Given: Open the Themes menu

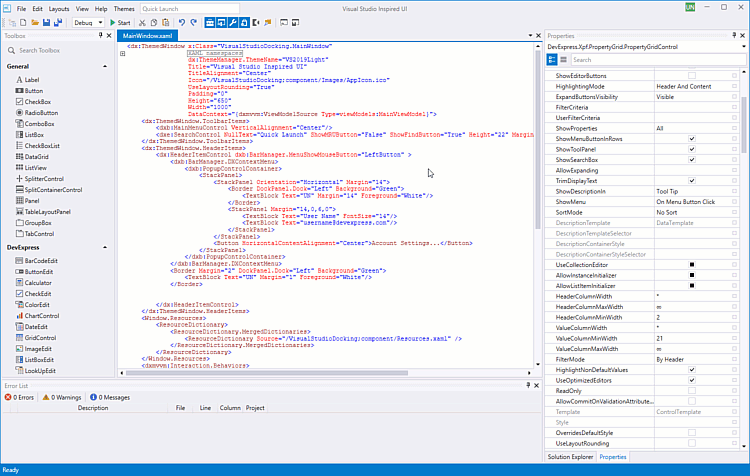Looking at the screenshot, I should tap(124, 8).
